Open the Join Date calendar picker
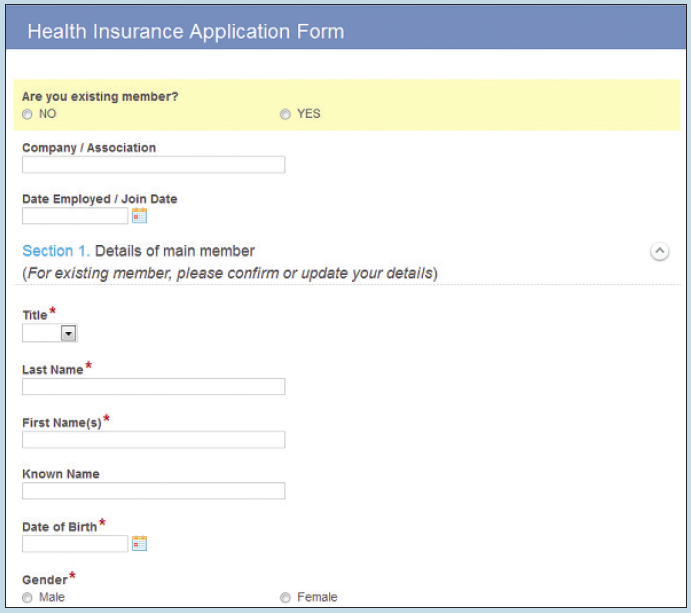Image resolution: width=691 pixels, height=613 pixels. [x=139, y=215]
